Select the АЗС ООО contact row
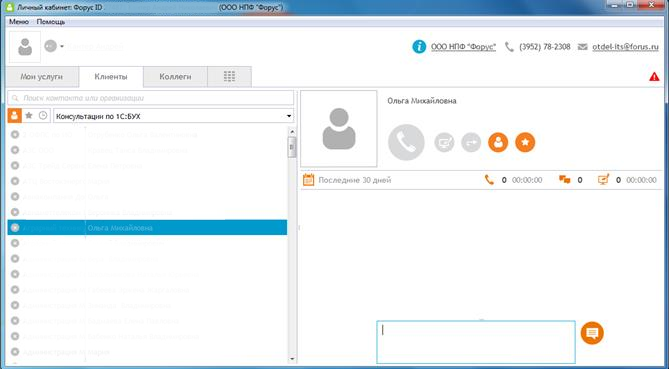The height and width of the screenshot is (369, 669). [x=147, y=150]
